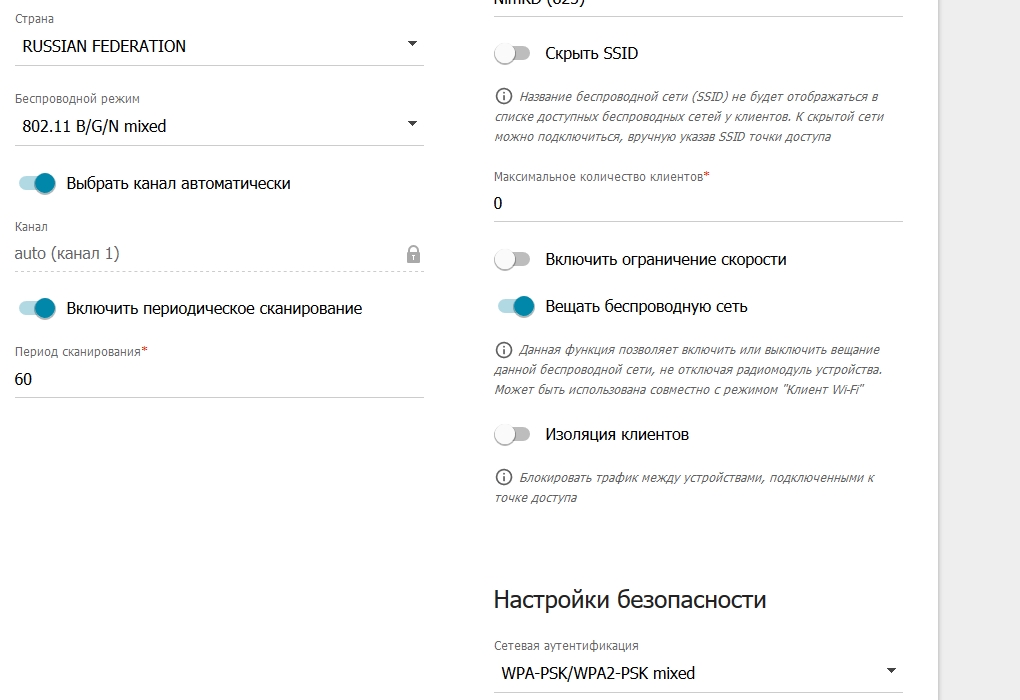This screenshot has width=1020, height=700.
Task: Disable Включить периодическое сканирование switch
Action: pos(36,308)
